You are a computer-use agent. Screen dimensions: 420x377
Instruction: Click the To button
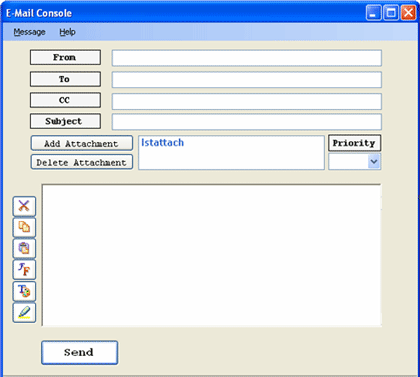pyautogui.click(x=65, y=79)
